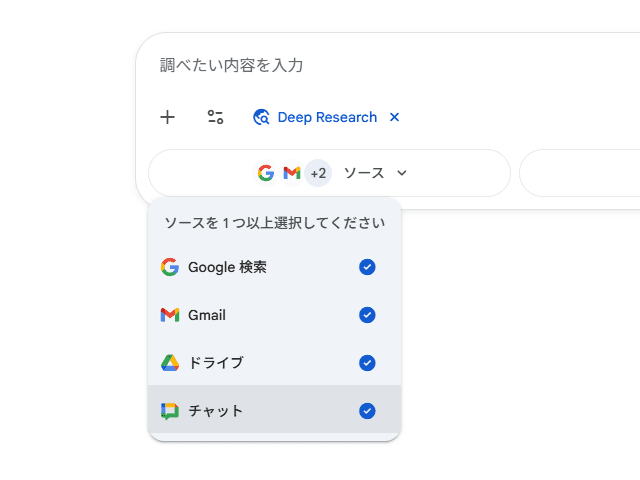Click the +2 additional sources badge
Viewport: 640px width, 480px height.
click(318, 173)
